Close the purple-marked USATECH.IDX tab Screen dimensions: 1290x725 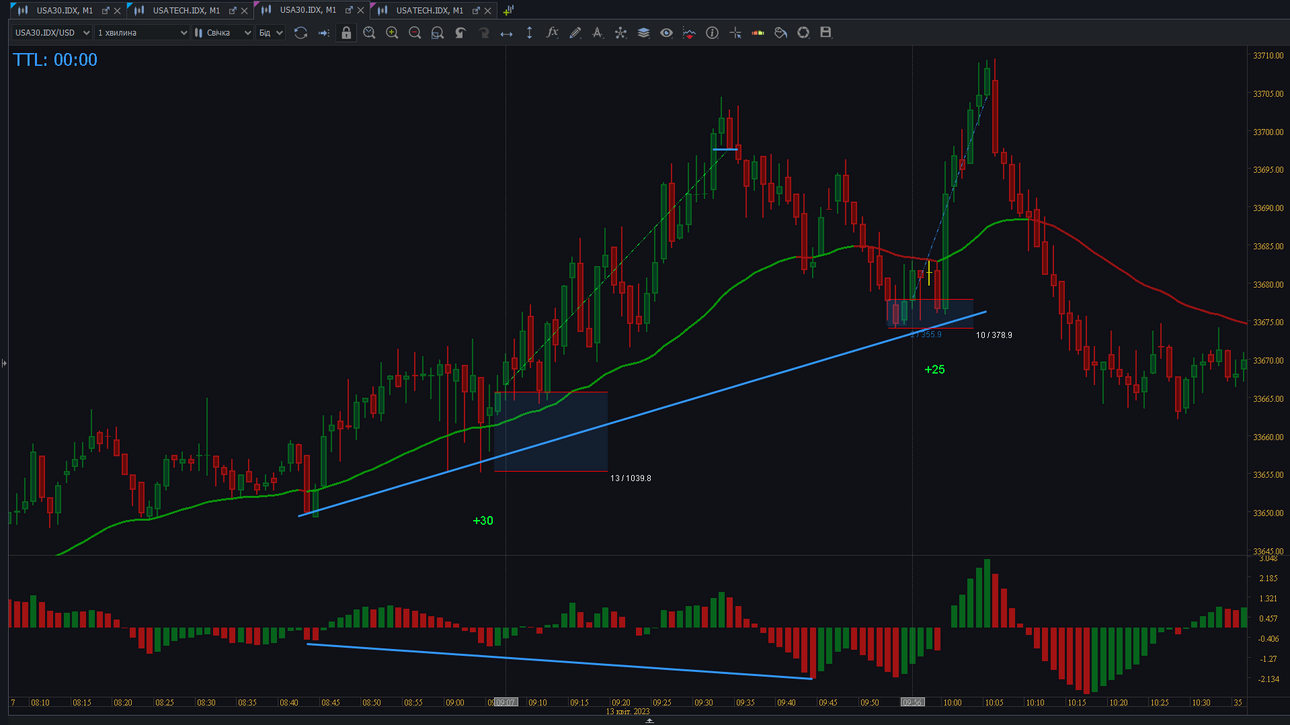coord(487,11)
